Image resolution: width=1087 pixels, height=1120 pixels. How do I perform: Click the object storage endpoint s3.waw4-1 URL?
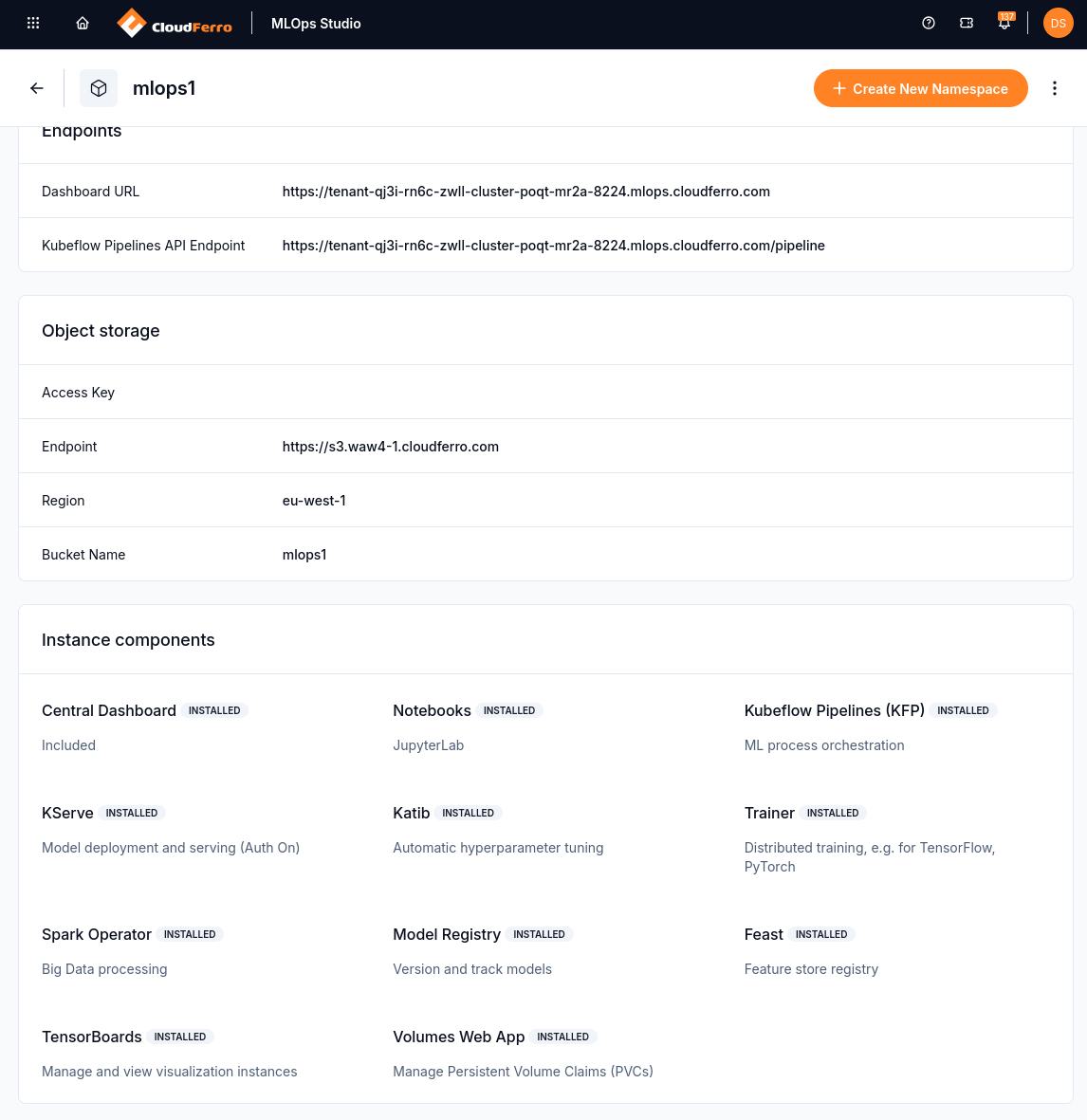(x=391, y=447)
